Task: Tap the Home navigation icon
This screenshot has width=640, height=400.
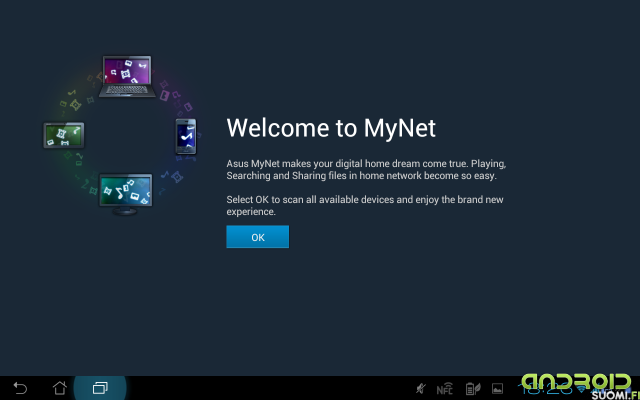Action: point(60,388)
